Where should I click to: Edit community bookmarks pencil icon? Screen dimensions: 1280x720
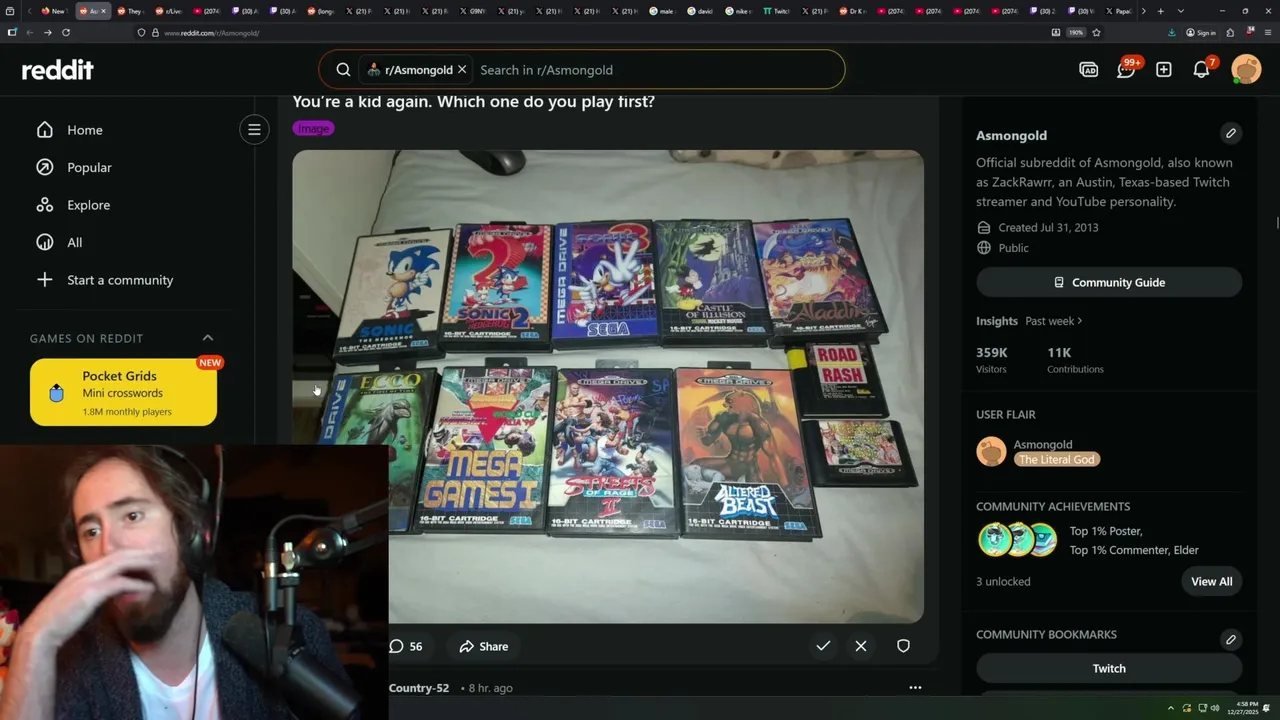click(x=1231, y=639)
